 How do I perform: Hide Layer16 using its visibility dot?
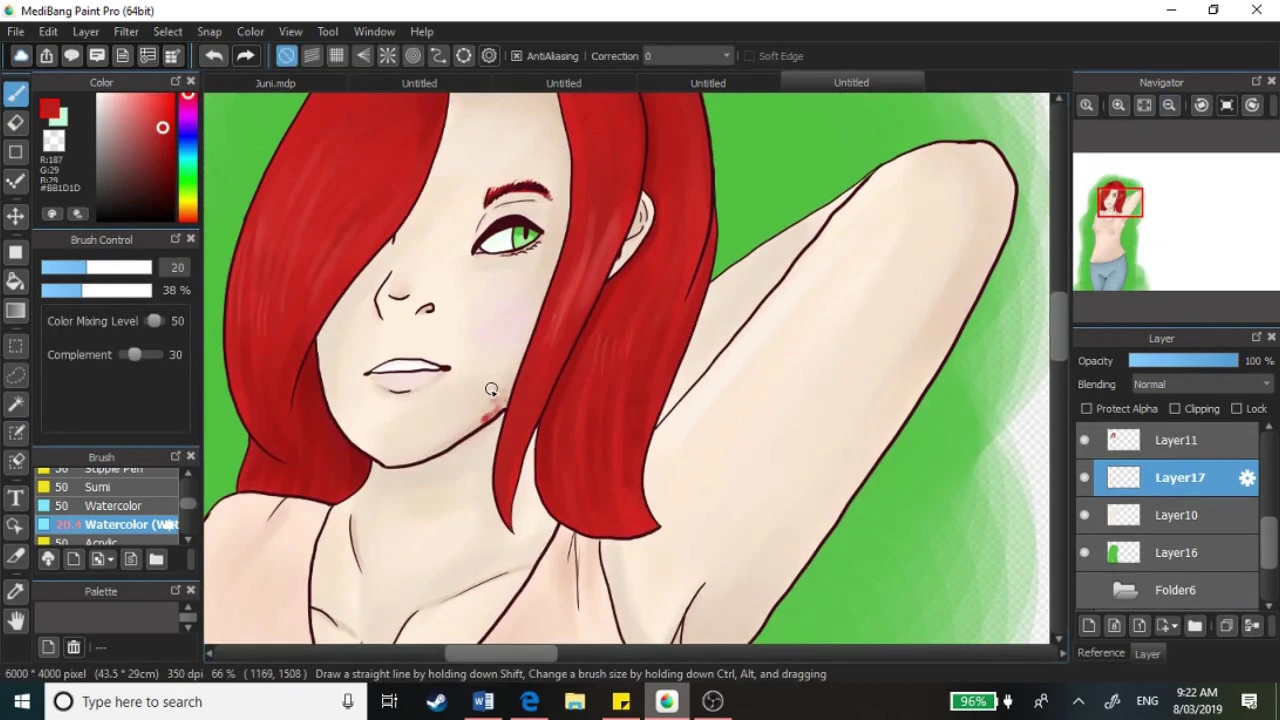[x=1085, y=553]
